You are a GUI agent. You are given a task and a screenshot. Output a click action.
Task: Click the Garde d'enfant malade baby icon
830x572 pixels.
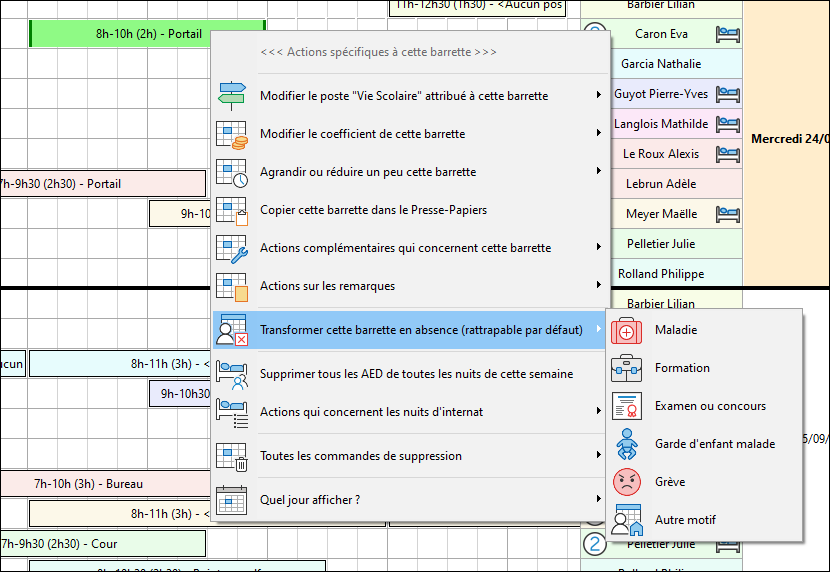627,444
